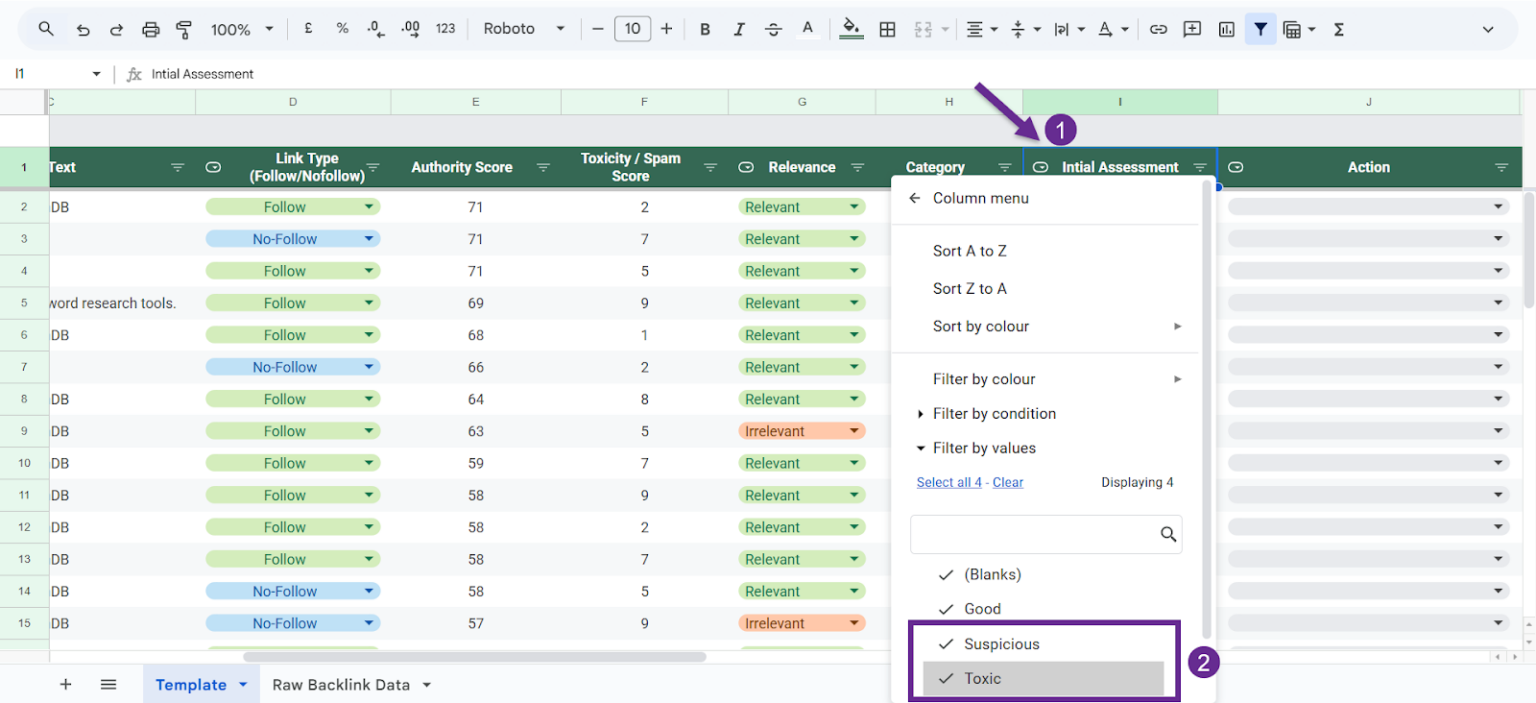Click the name box cell reference
Screen dimensions: 1536x703
coord(58,74)
